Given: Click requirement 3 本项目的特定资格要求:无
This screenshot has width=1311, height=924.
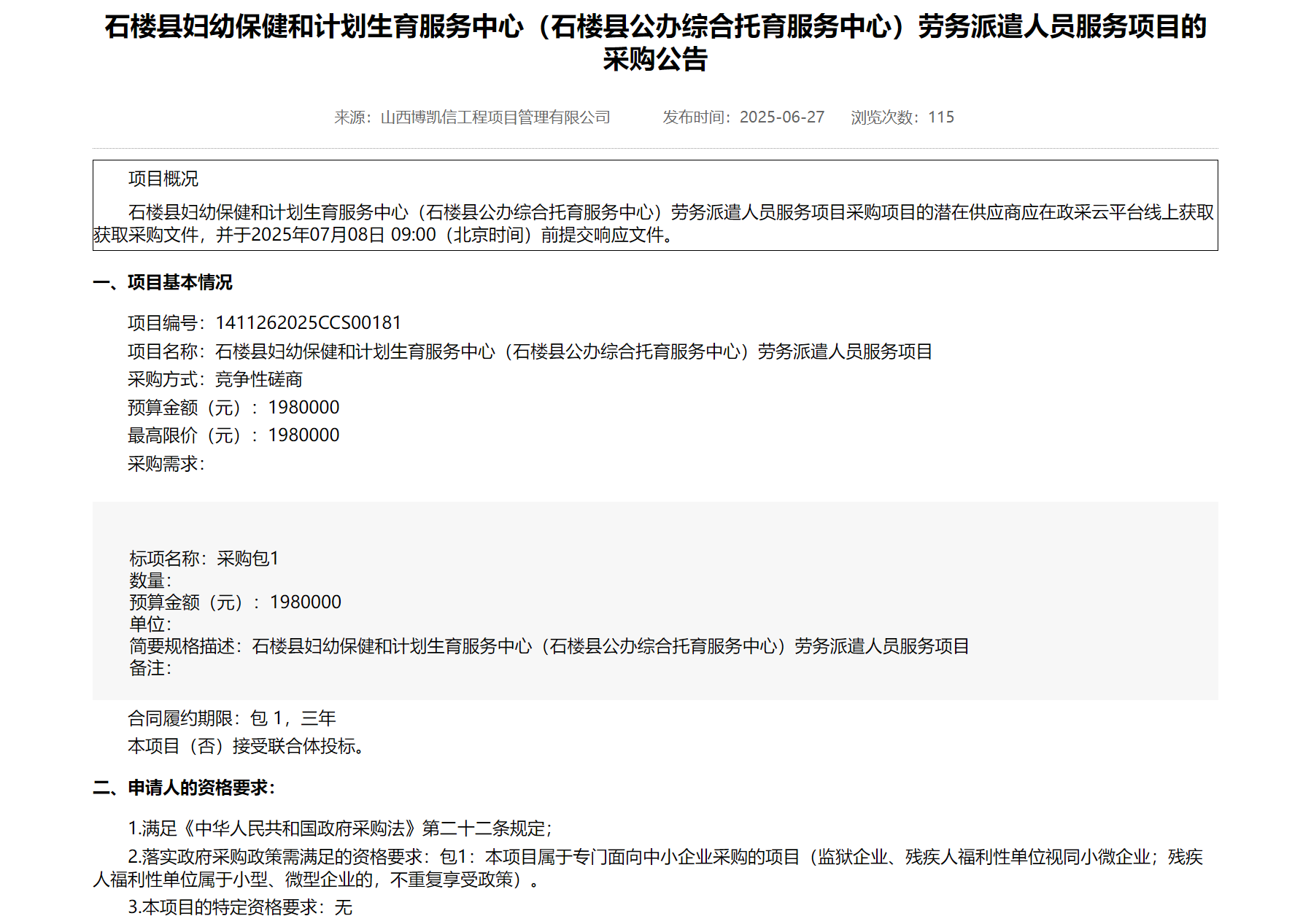Looking at the screenshot, I should tap(240, 907).
